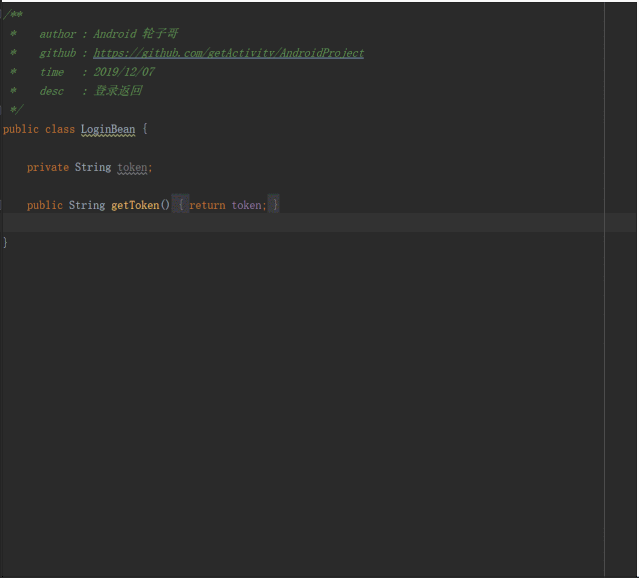
Task: Click the desc comment '登录返回'
Action: [118, 91]
